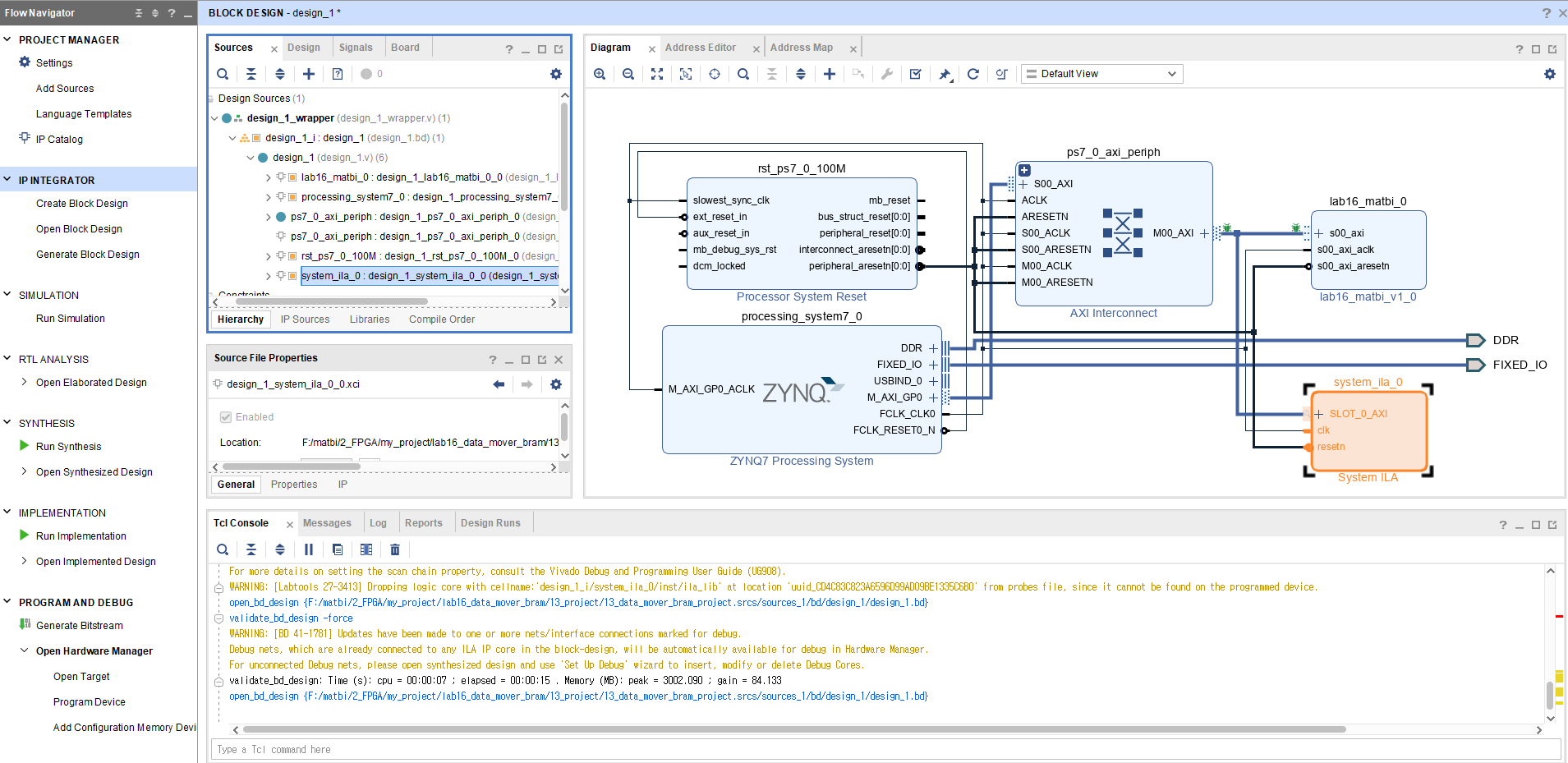Open Diagram settings gear icon
This screenshot has width=1568, height=763.
tap(1549, 74)
